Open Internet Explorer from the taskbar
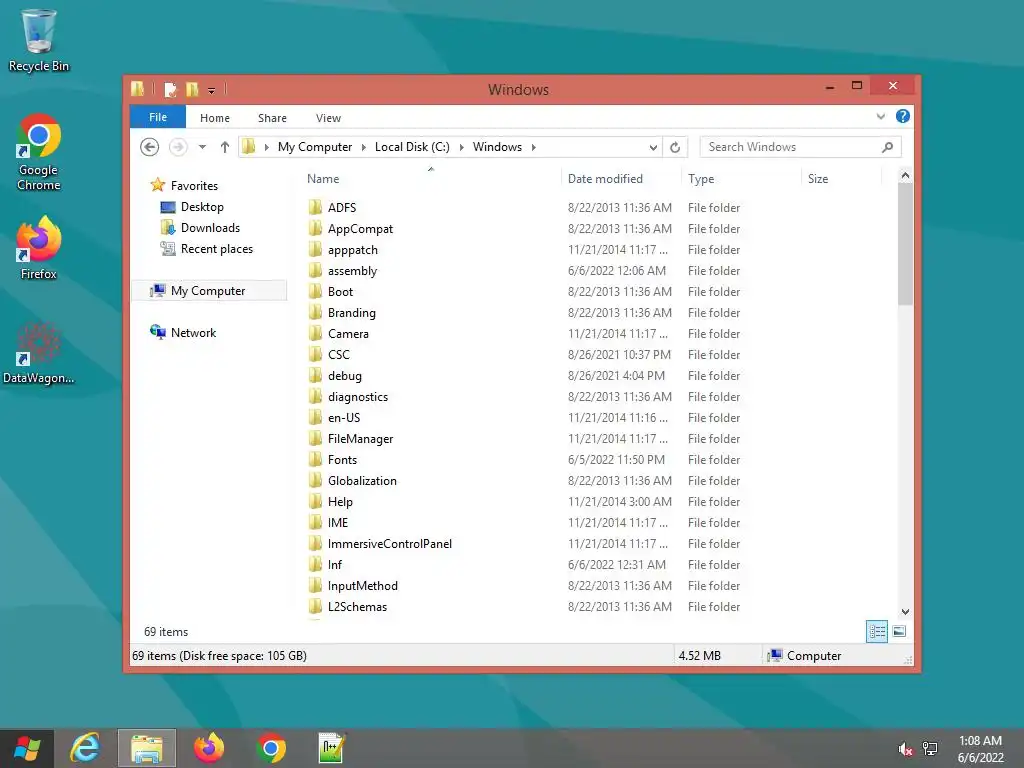This screenshot has width=1024, height=768. [x=86, y=748]
